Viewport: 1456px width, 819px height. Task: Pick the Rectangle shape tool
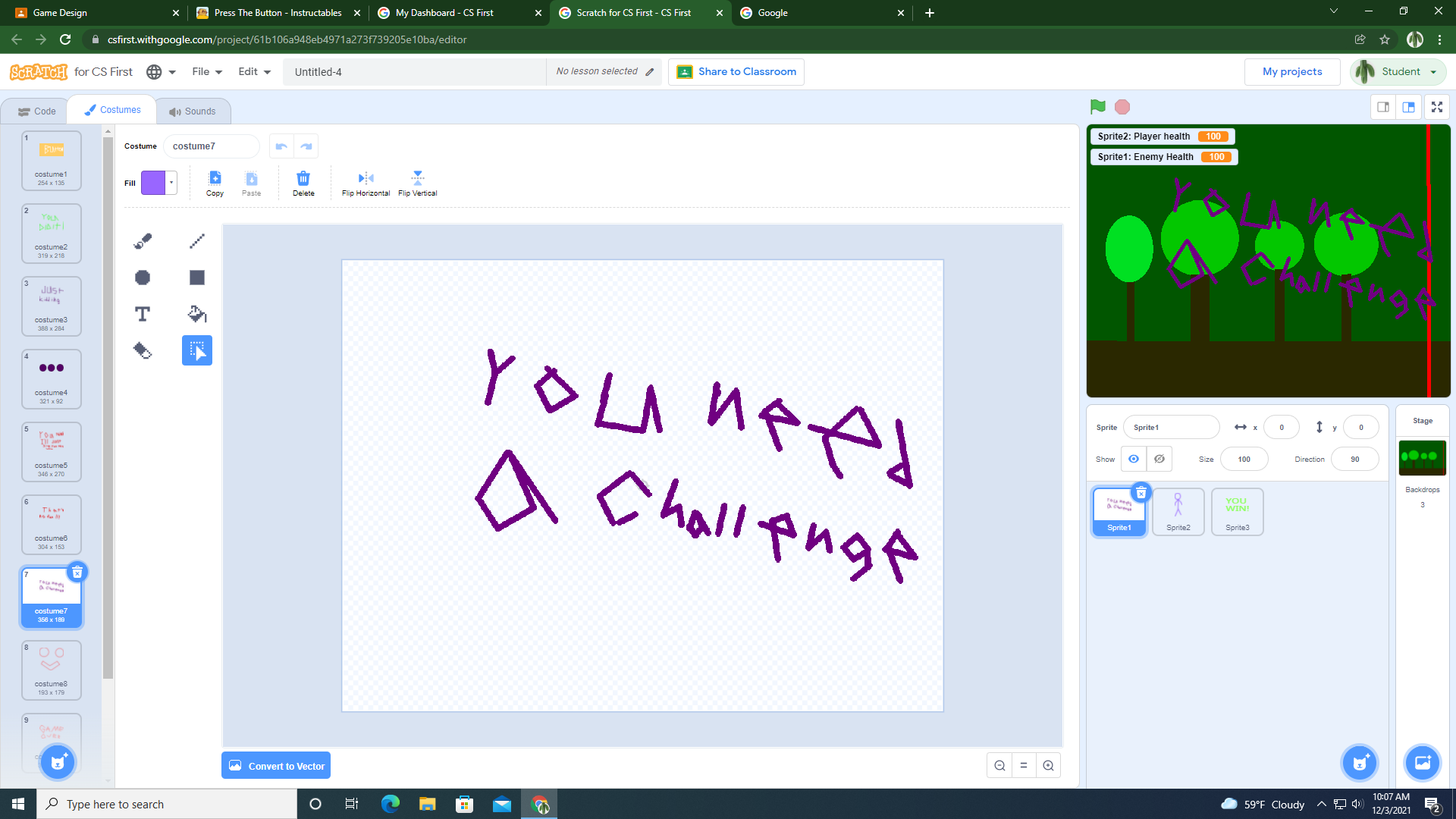click(x=196, y=277)
